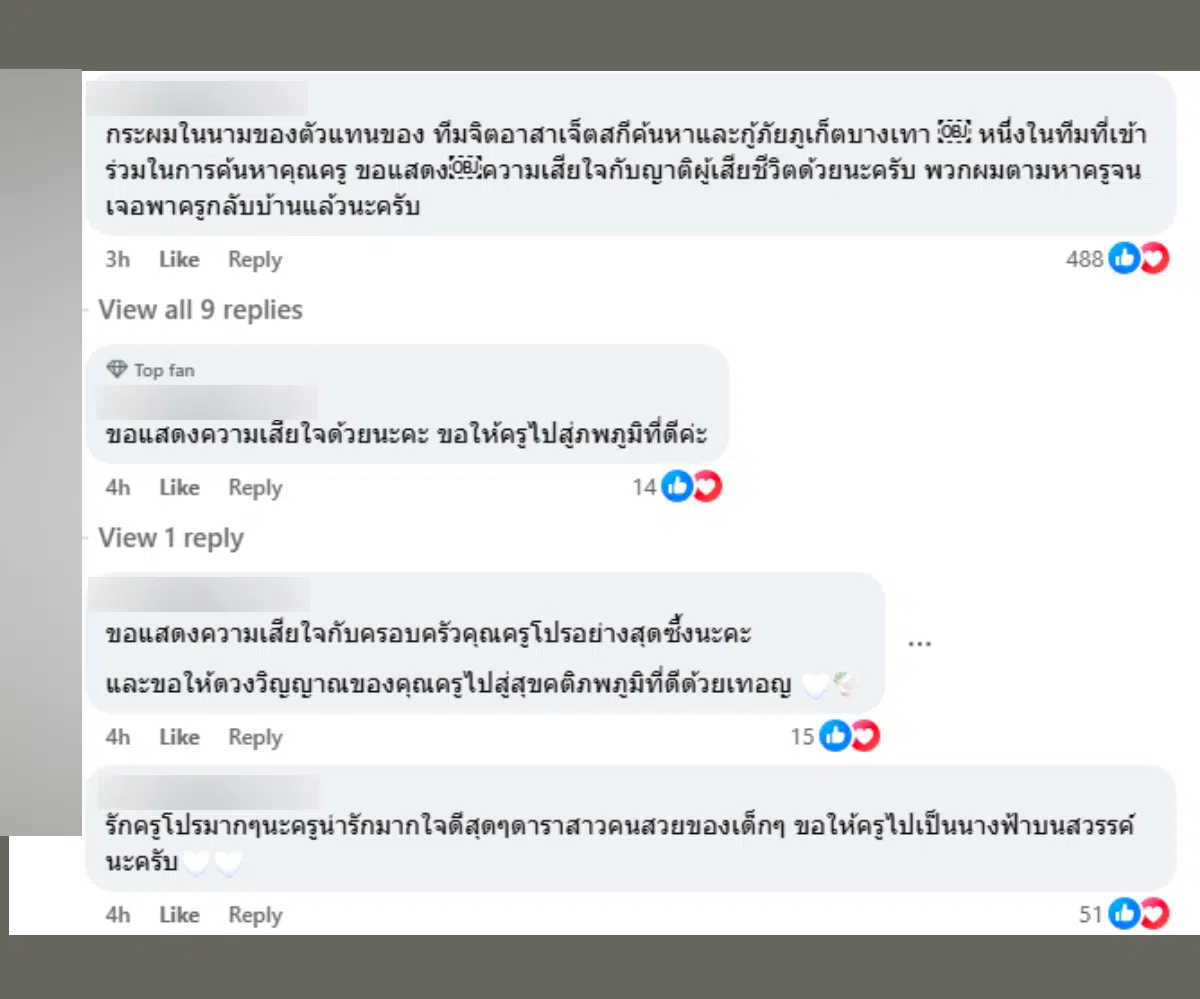1200x999 pixels.
Task: Open the three-dot options menu on the third comment
Action: [x=919, y=644]
